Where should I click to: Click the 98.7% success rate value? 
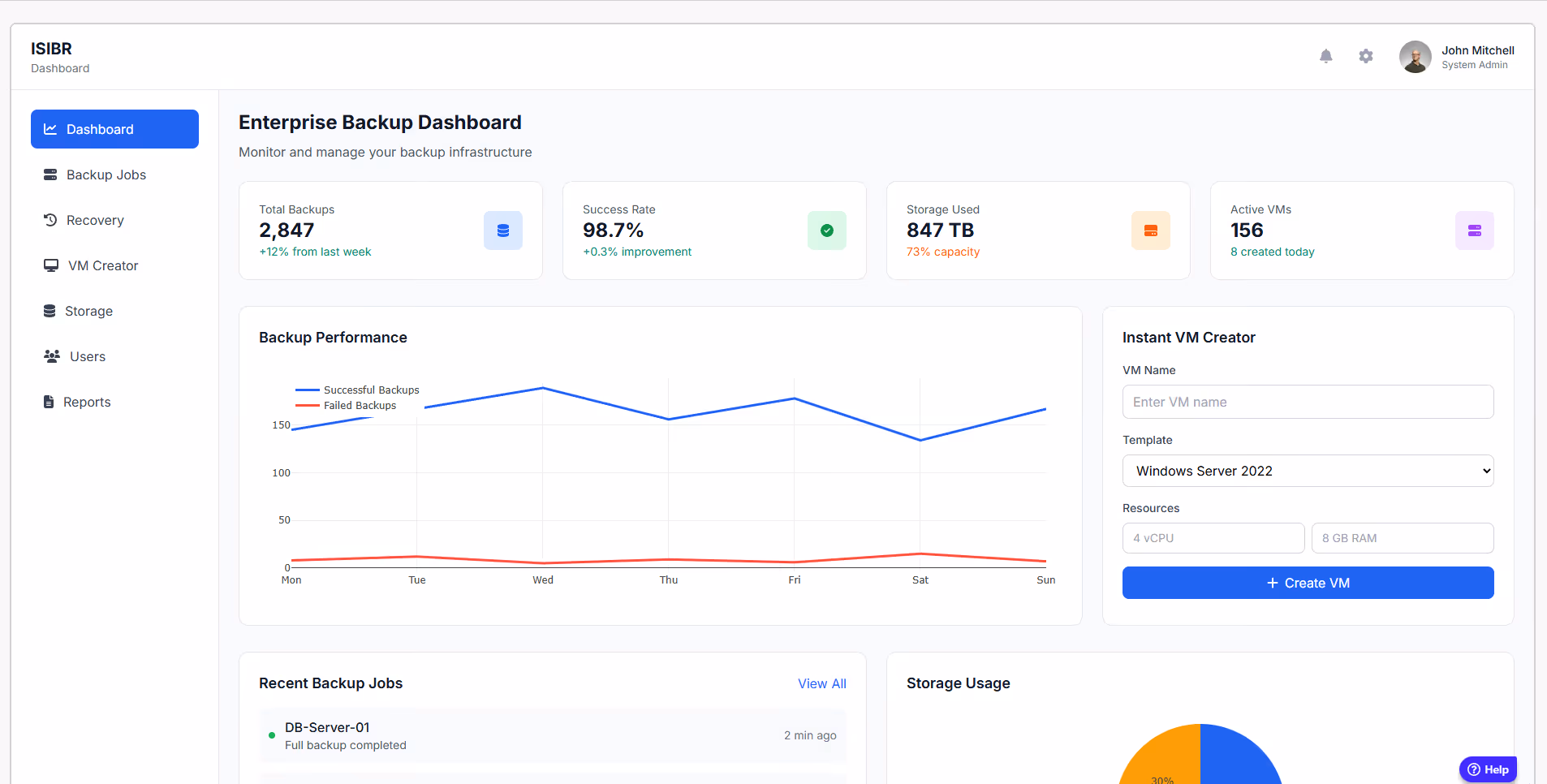click(613, 230)
